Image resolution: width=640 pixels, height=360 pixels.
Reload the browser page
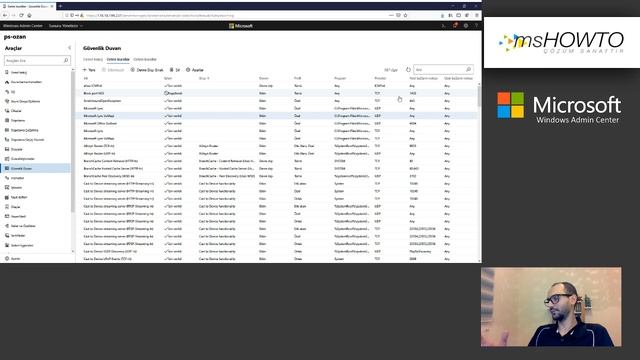click(x=21, y=15)
